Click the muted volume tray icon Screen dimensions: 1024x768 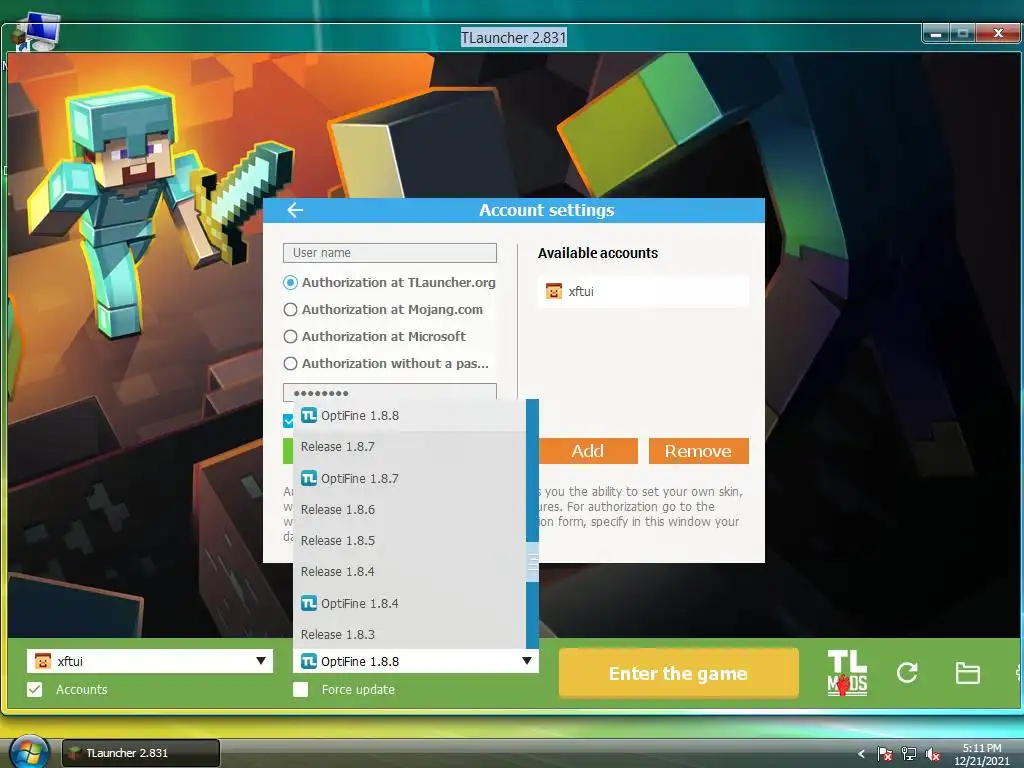click(933, 754)
